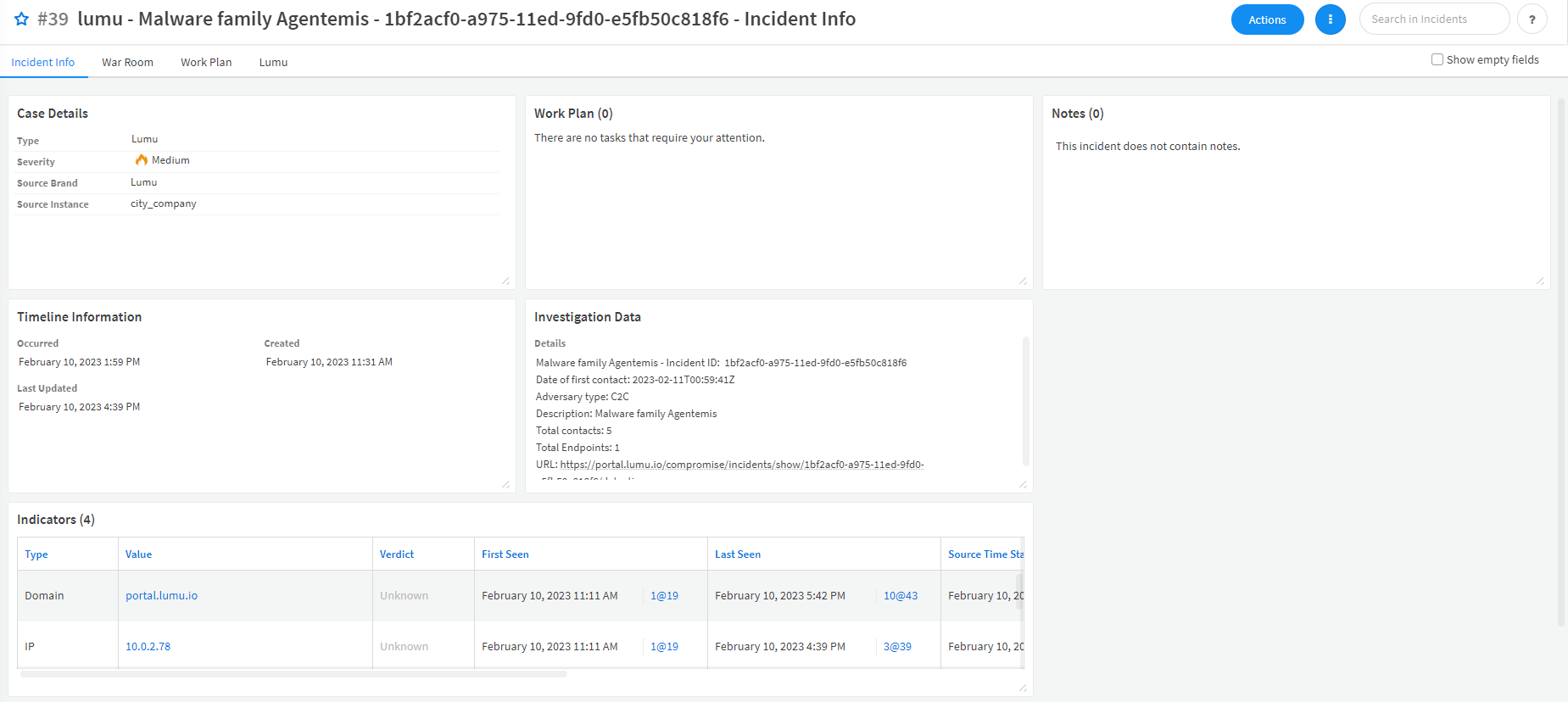Open the portal.lumu.io domain indicator
The width and height of the screenshot is (1568, 702).
(161, 596)
